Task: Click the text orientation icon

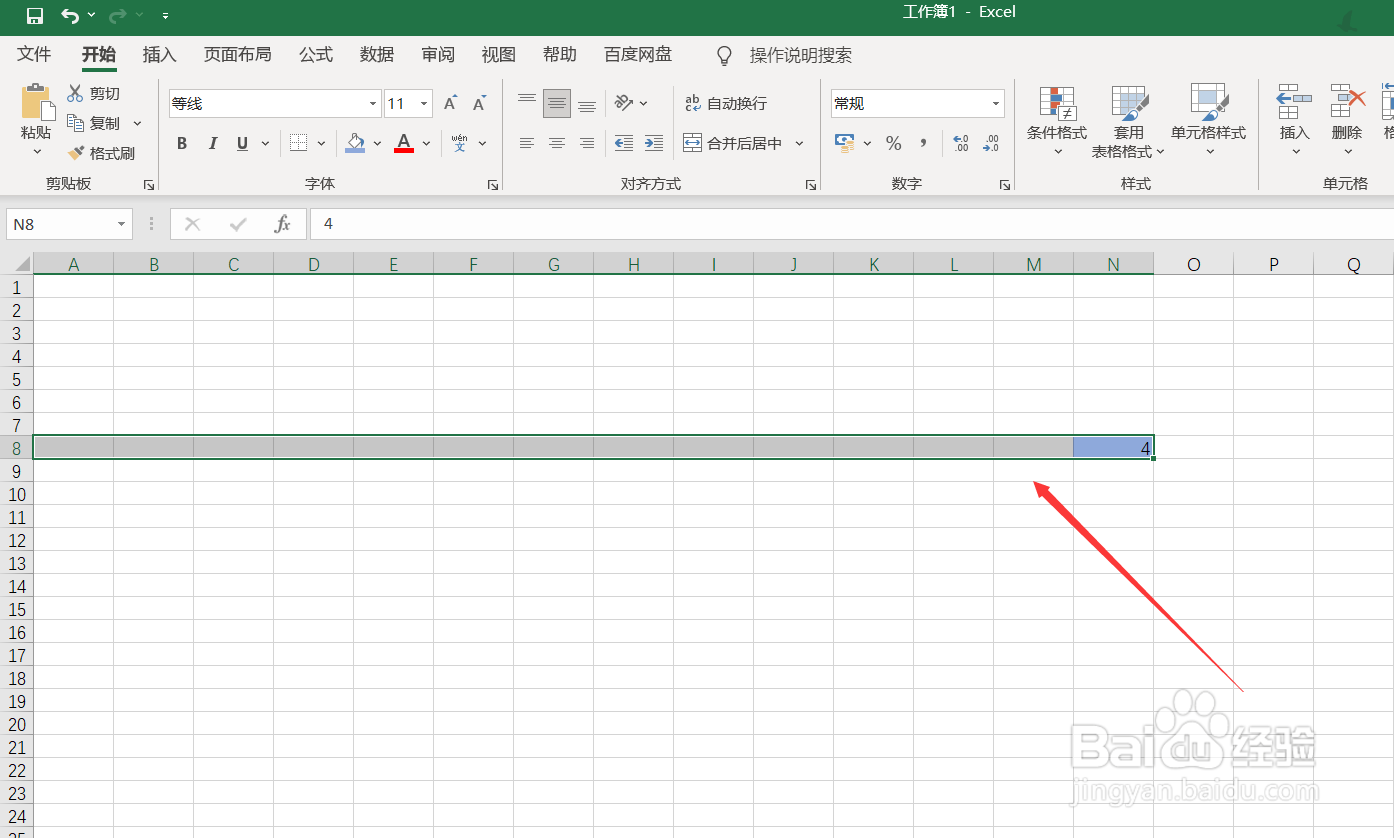Action: [x=624, y=103]
